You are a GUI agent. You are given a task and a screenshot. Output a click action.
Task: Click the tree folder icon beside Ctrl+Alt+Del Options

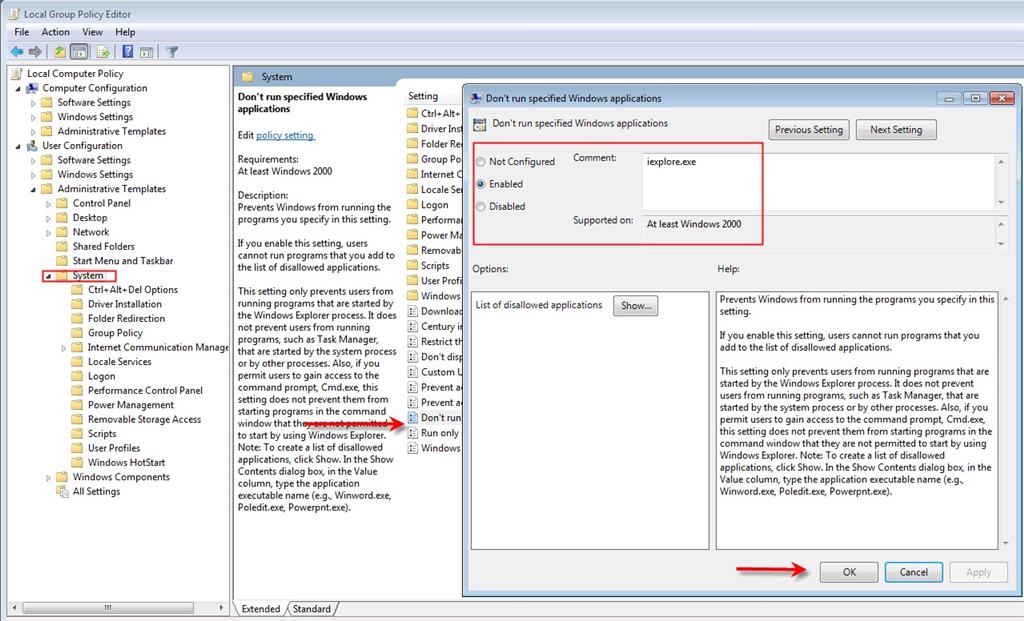(x=77, y=289)
